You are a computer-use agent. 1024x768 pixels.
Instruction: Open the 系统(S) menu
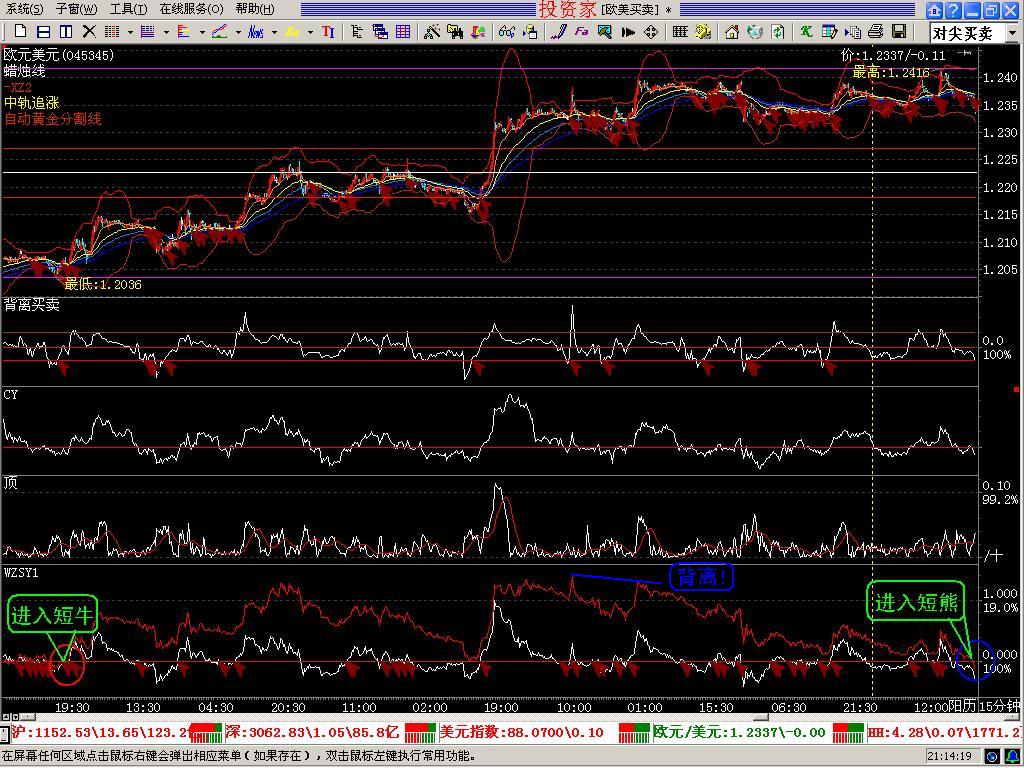(x=24, y=9)
